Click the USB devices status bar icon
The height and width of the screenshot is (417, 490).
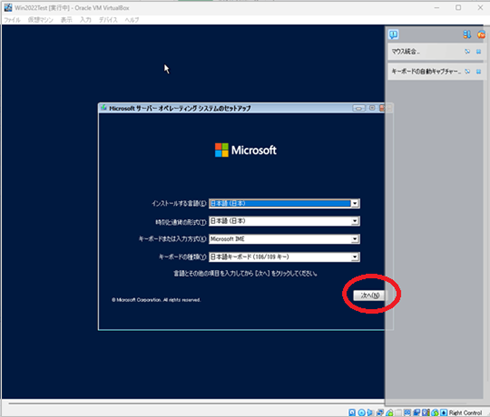click(389, 413)
